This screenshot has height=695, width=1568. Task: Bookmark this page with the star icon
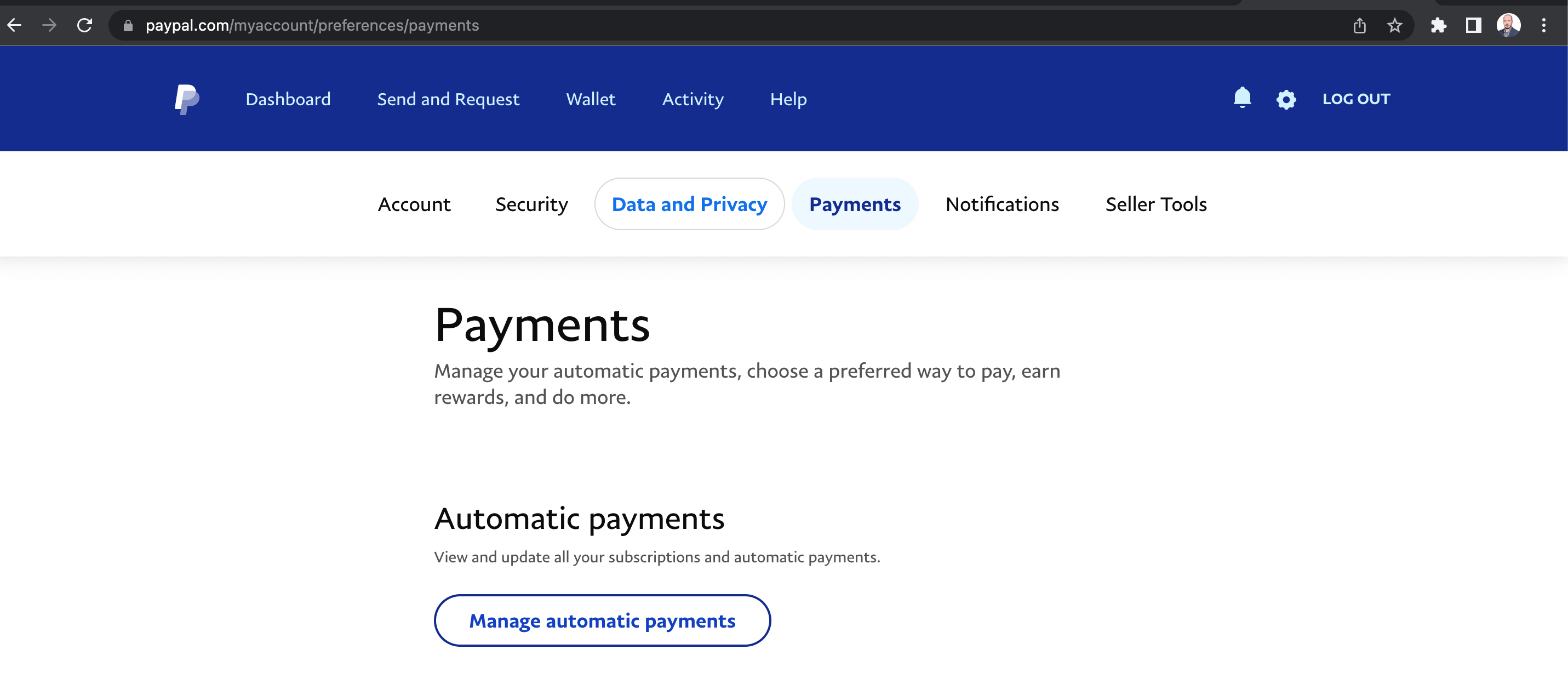[x=1394, y=25]
